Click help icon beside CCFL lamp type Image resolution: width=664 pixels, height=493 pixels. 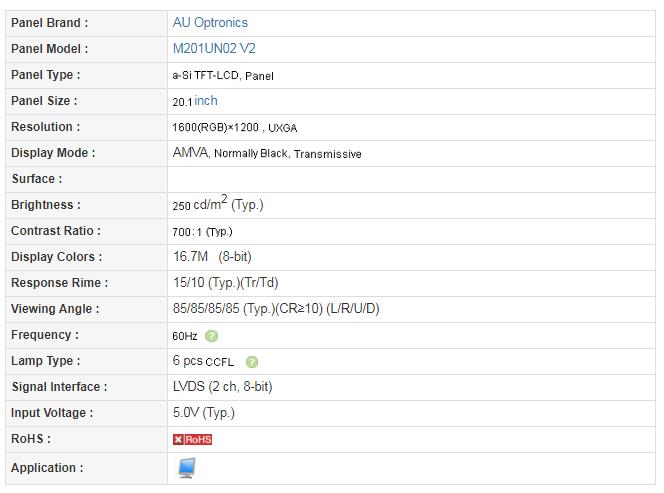click(x=252, y=362)
